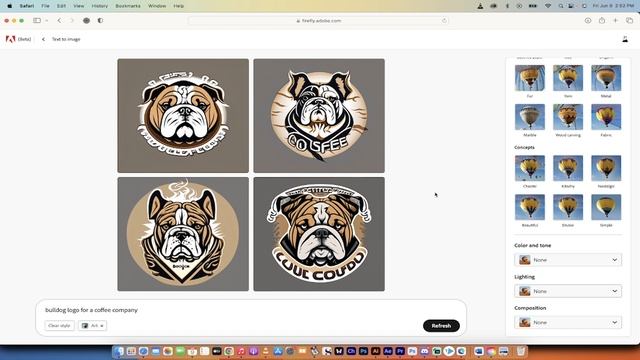Image resolution: width=640 pixels, height=360 pixels.
Task: Expand the Composition dropdown
Action: 568,322
